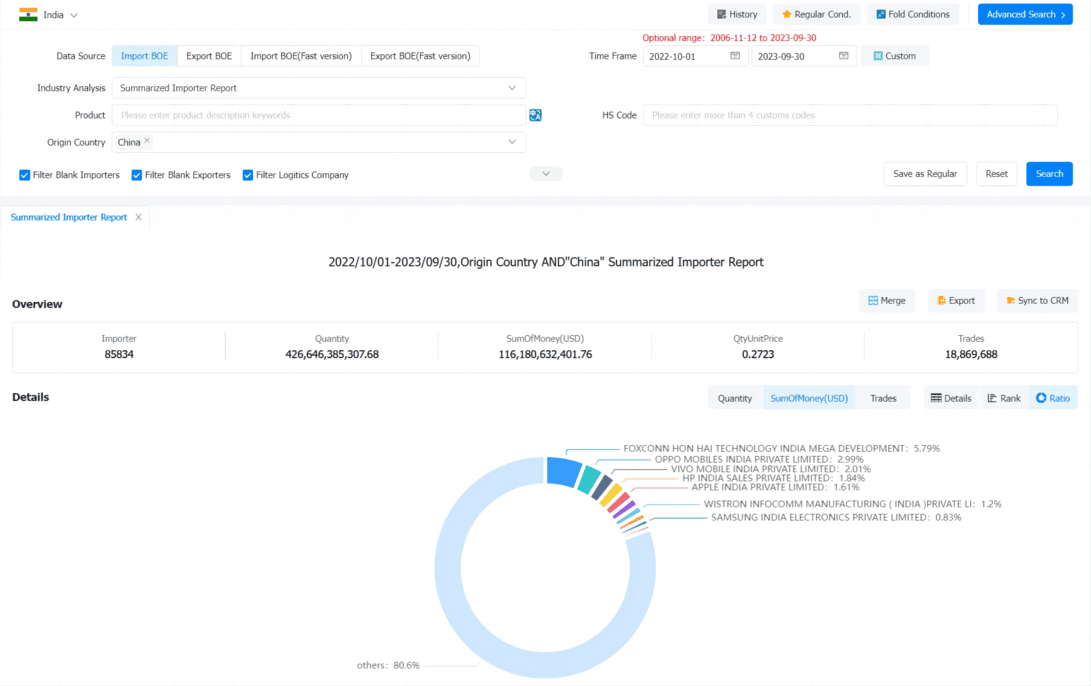This screenshot has width=1091, height=686.
Task: Select Export BOE(Fast version) data source
Action: coord(420,56)
